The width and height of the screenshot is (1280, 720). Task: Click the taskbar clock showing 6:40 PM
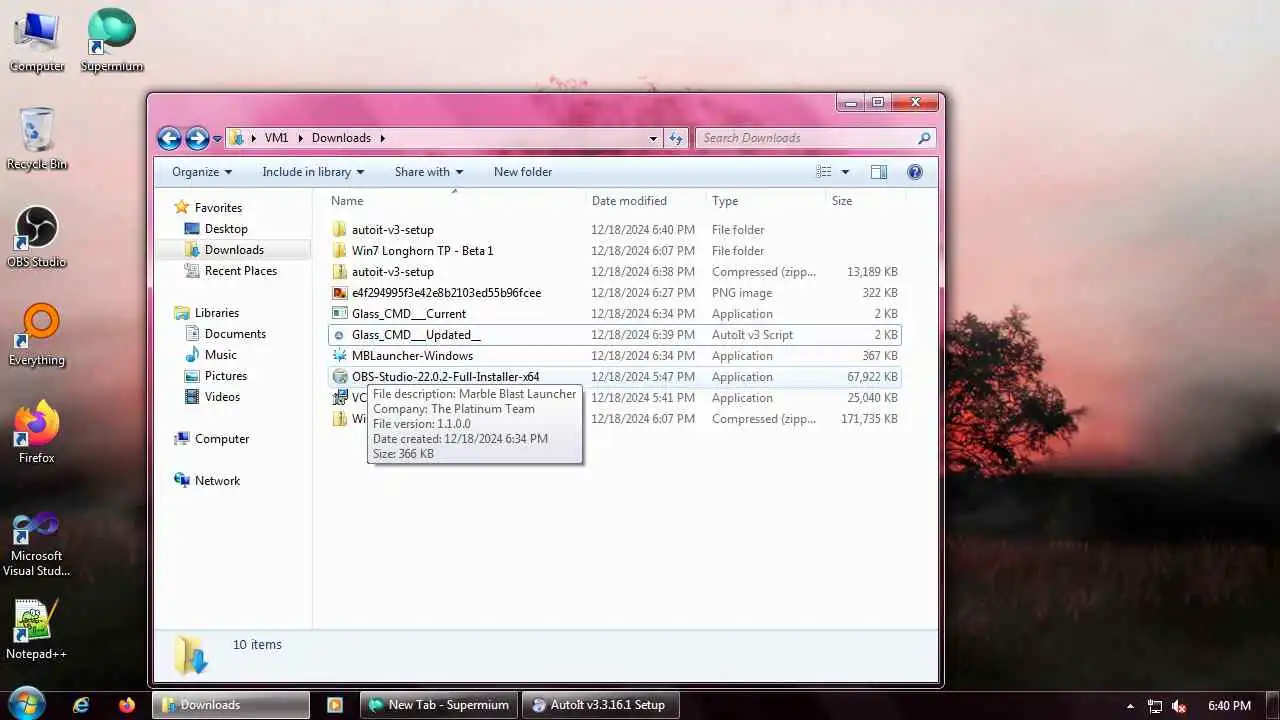(1229, 706)
